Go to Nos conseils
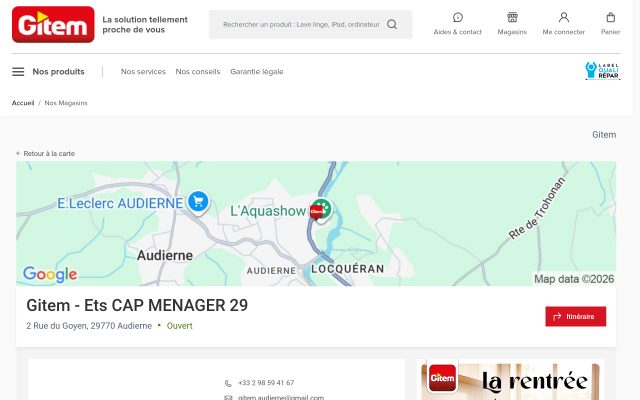The image size is (640, 400). (x=198, y=72)
